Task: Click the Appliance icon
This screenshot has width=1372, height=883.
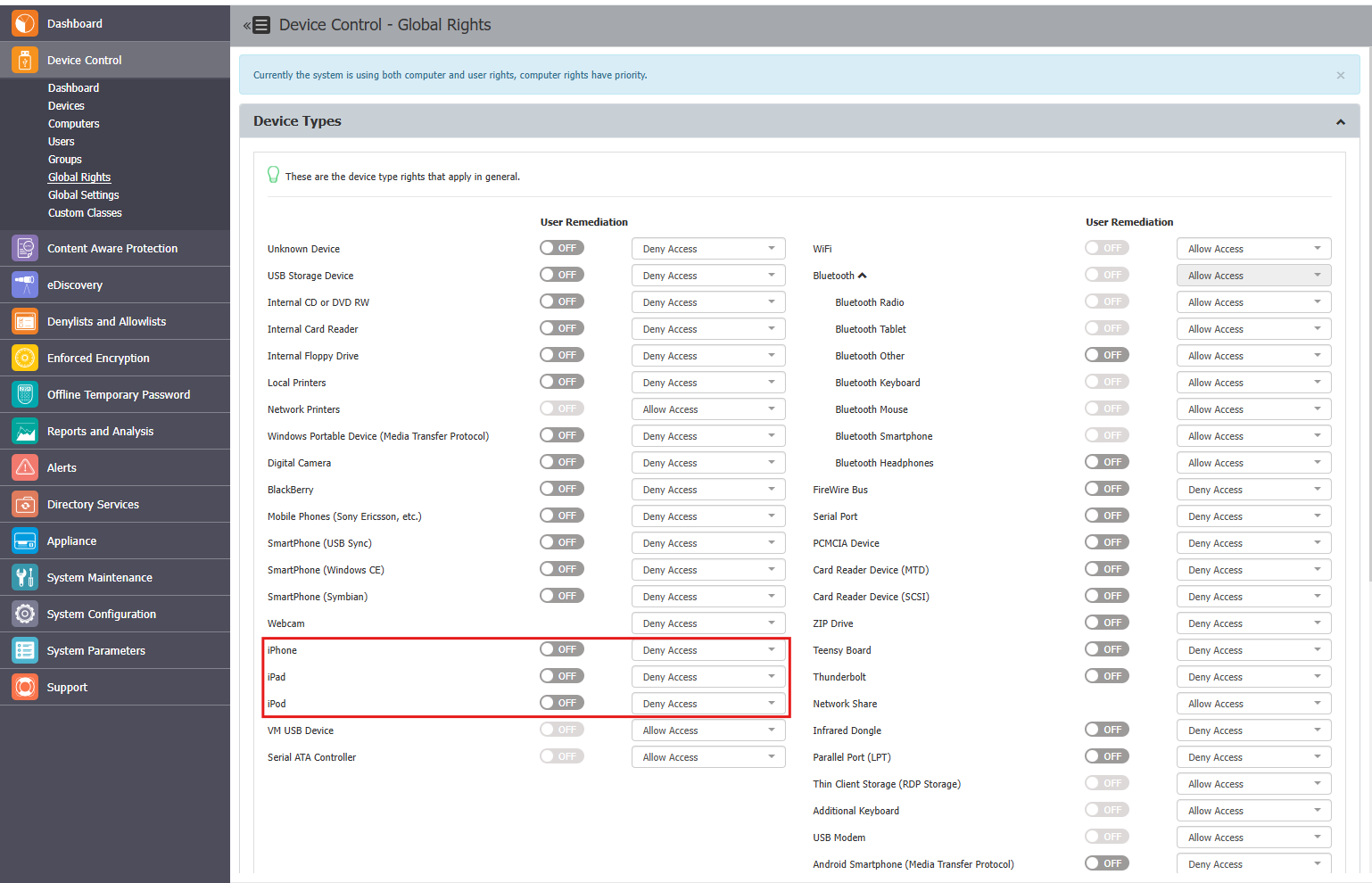Action: click(x=25, y=541)
